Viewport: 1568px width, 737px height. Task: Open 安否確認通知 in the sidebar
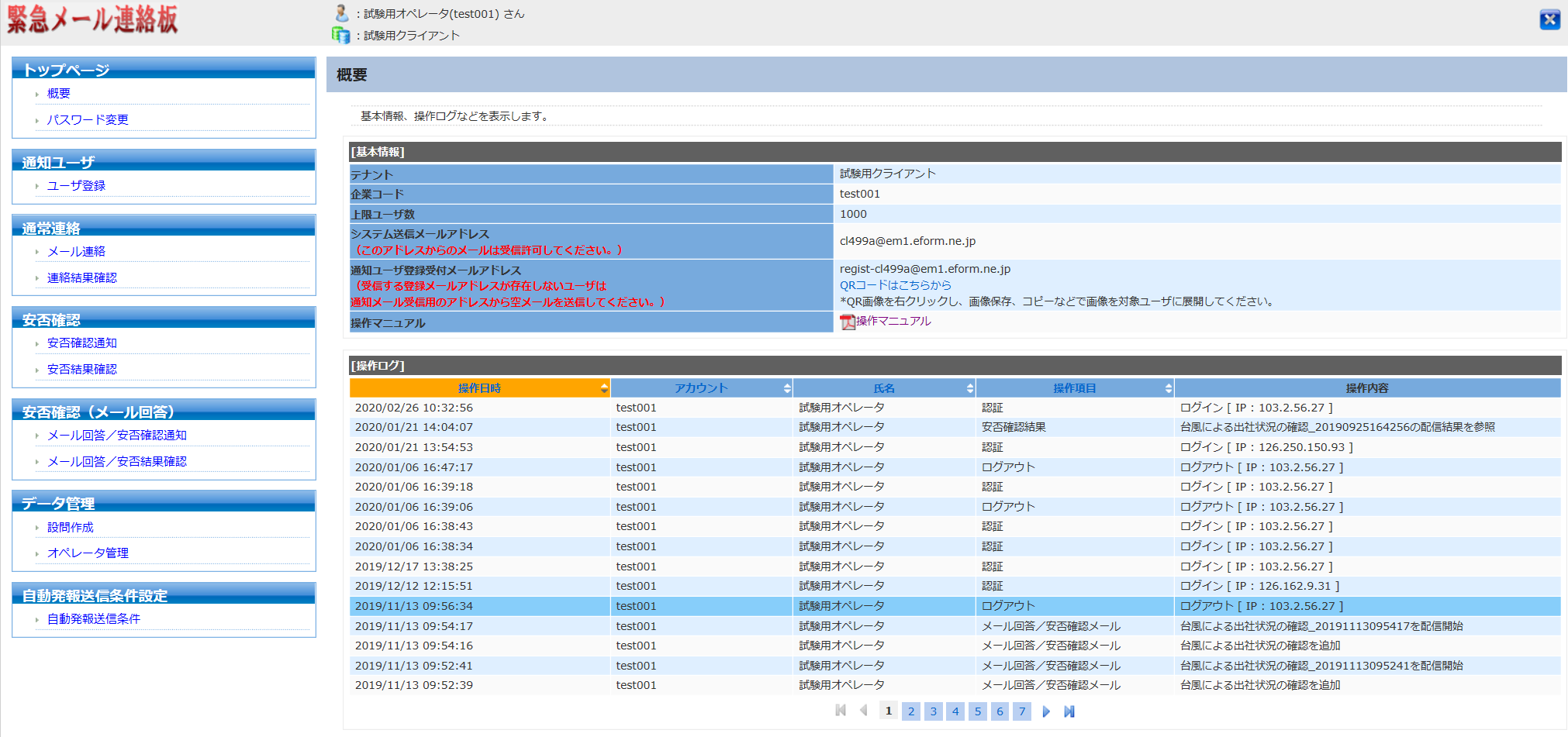click(81, 343)
